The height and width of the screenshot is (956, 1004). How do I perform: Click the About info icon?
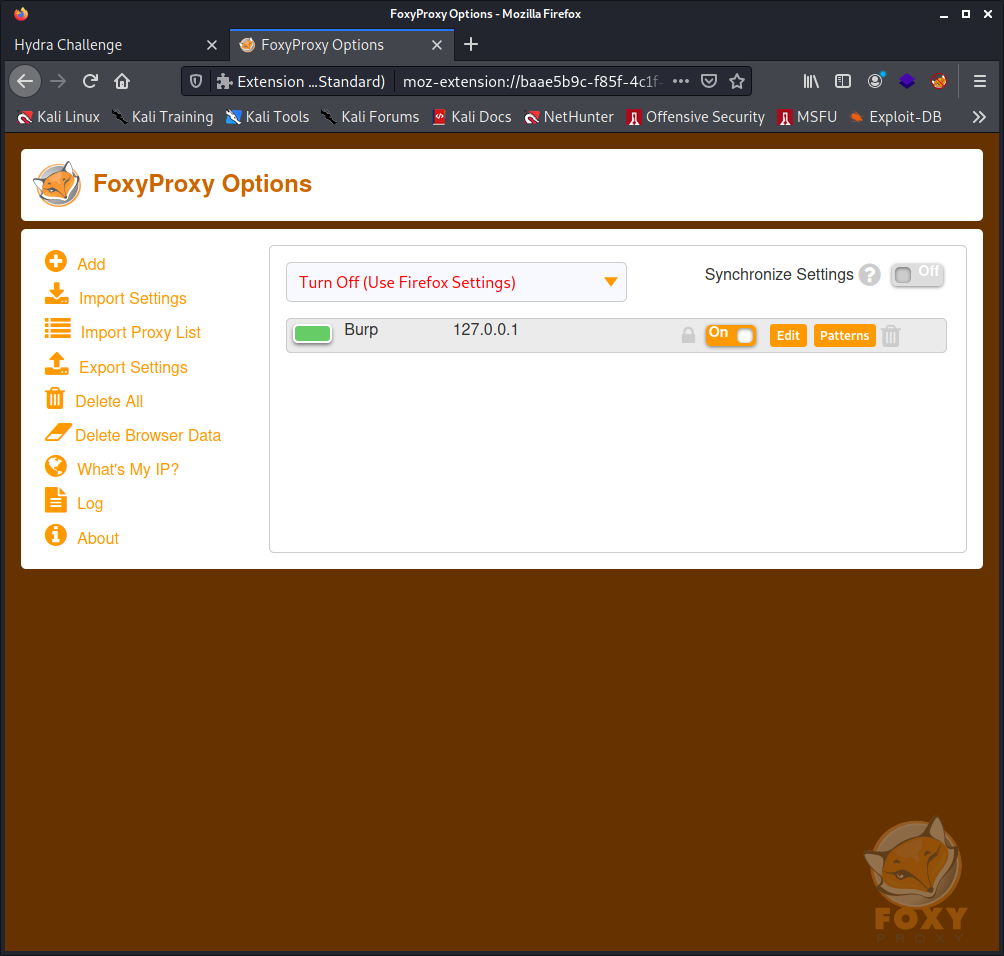click(56, 535)
